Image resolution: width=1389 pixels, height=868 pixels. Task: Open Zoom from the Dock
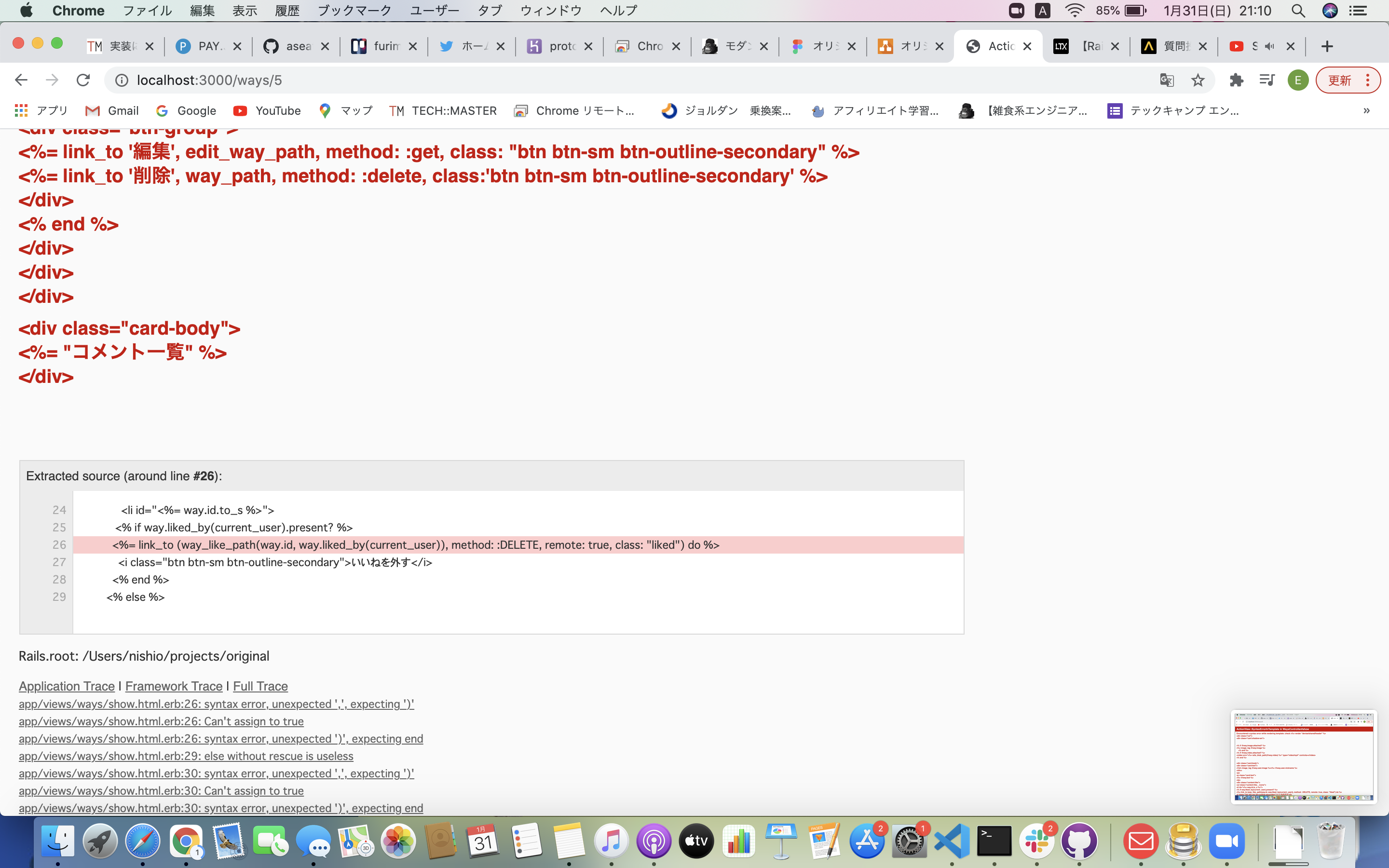pos(1226,841)
